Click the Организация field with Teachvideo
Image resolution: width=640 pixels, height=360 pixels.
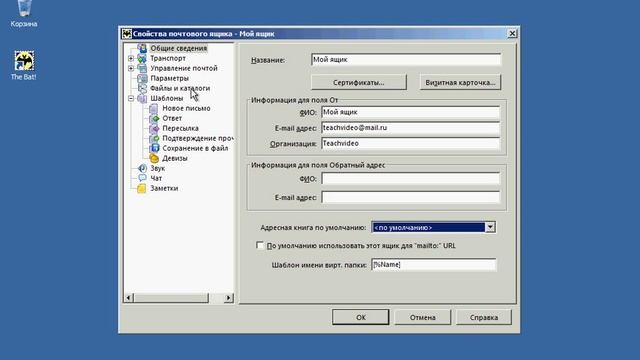(410, 143)
